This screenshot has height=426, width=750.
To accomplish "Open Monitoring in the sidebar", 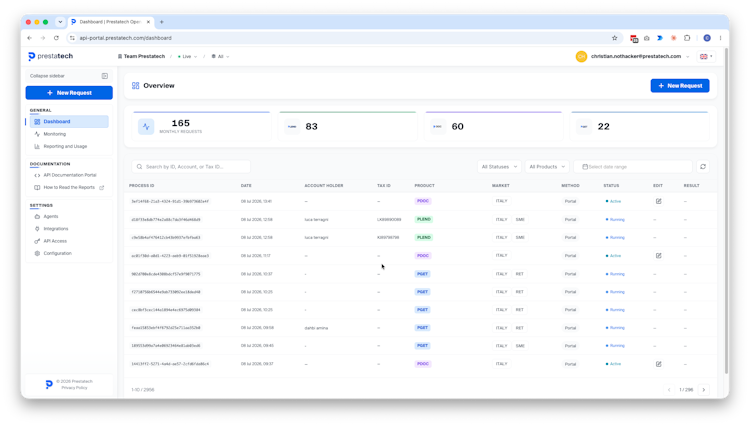I will point(55,134).
